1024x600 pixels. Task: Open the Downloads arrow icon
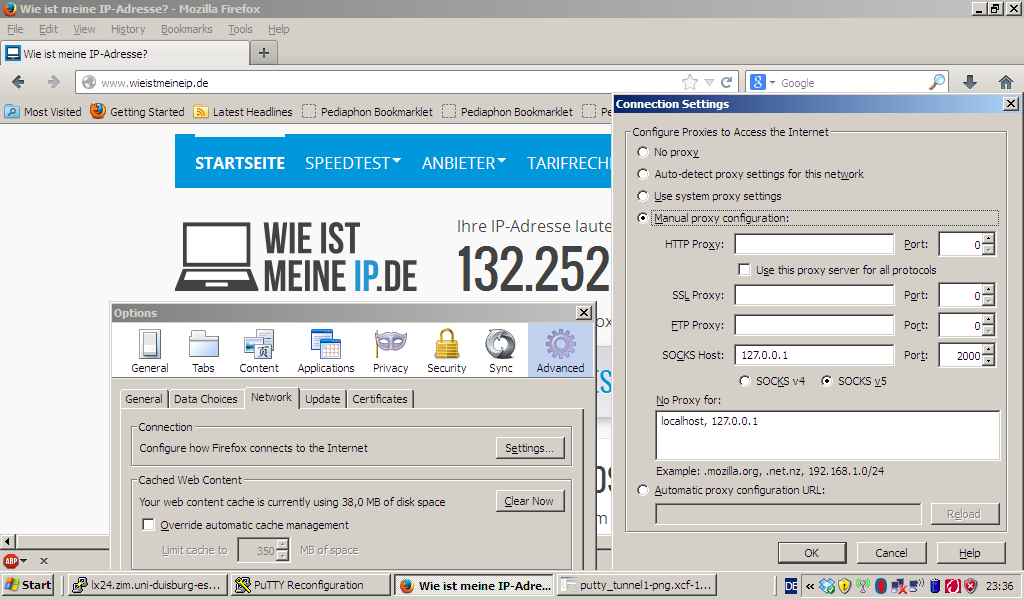click(x=970, y=82)
